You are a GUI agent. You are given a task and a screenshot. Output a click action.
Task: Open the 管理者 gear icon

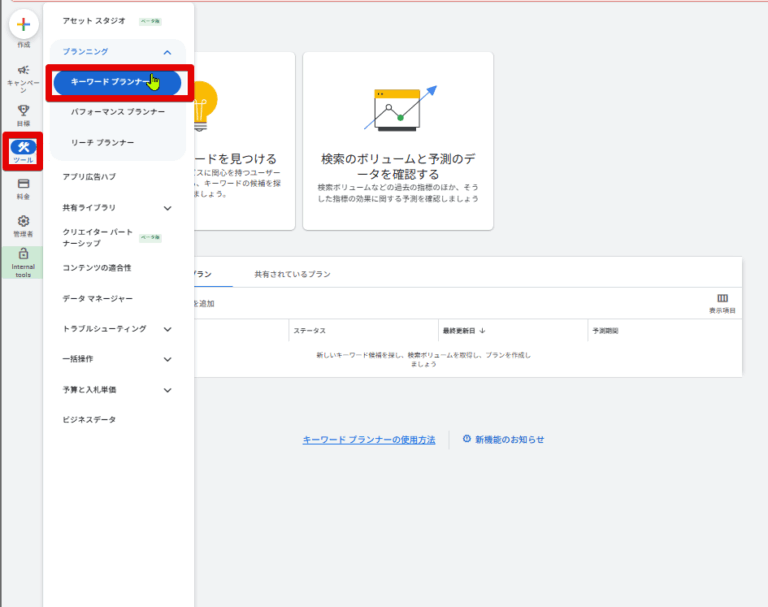[23, 221]
